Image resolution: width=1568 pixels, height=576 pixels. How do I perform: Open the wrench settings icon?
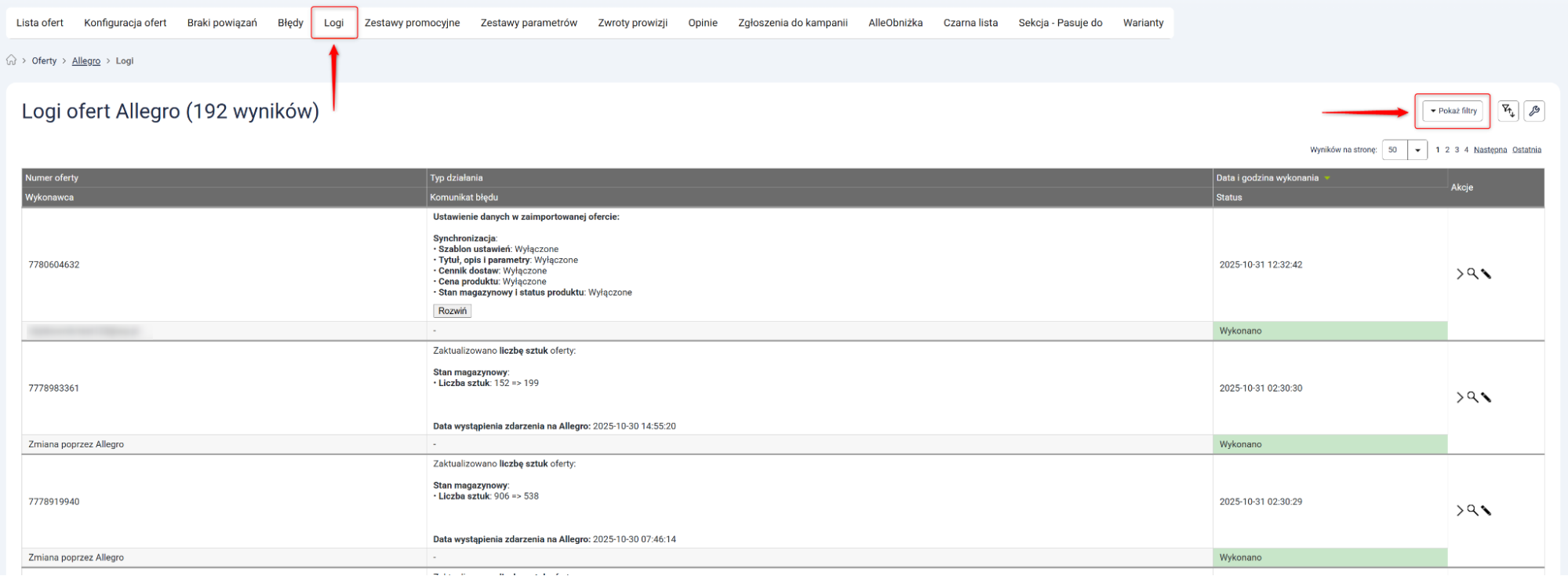click(x=1534, y=111)
